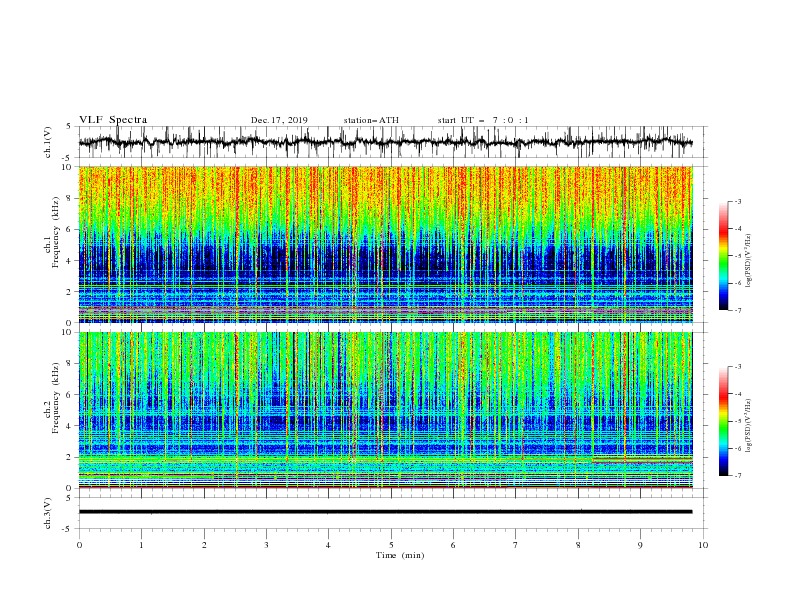Select the date text "Dec. 17, 2019"
This screenshot has height=612, width=792.
[x=279, y=120]
